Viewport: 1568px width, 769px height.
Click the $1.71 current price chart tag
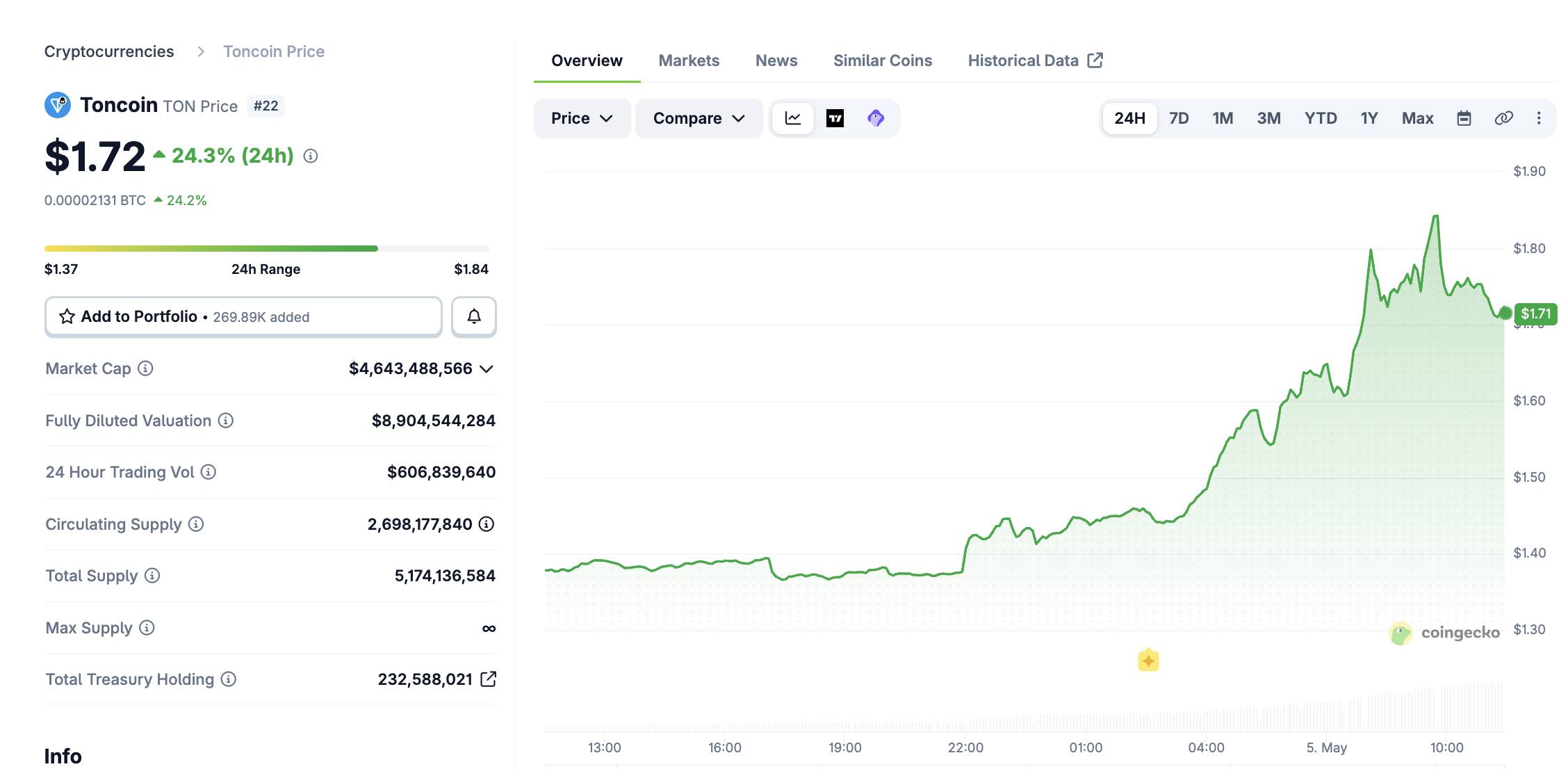pyautogui.click(x=1535, y=314)
